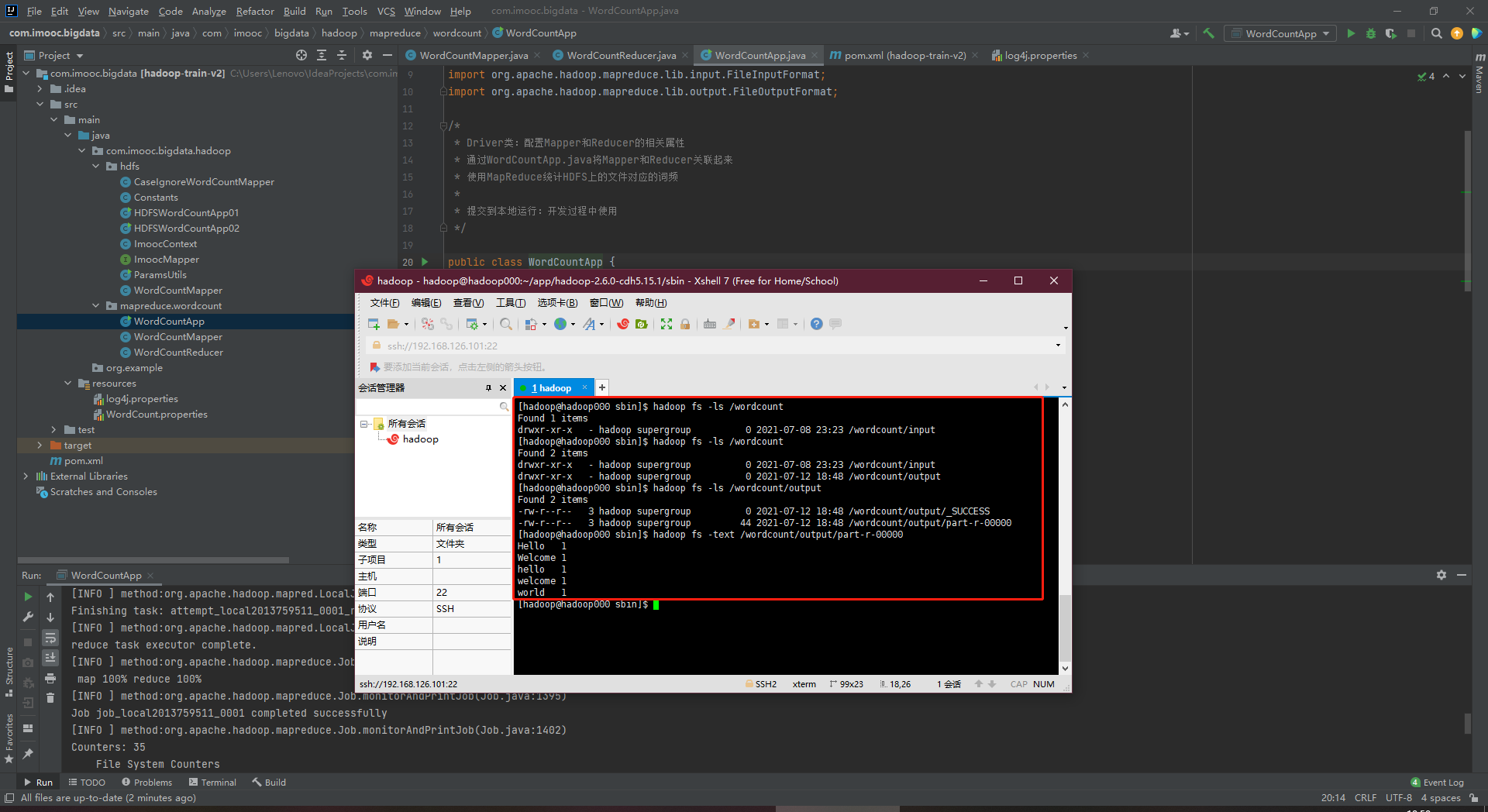The image size is (1488, 812).
Task: Open the Event Log
Action: coord(1437,782)
